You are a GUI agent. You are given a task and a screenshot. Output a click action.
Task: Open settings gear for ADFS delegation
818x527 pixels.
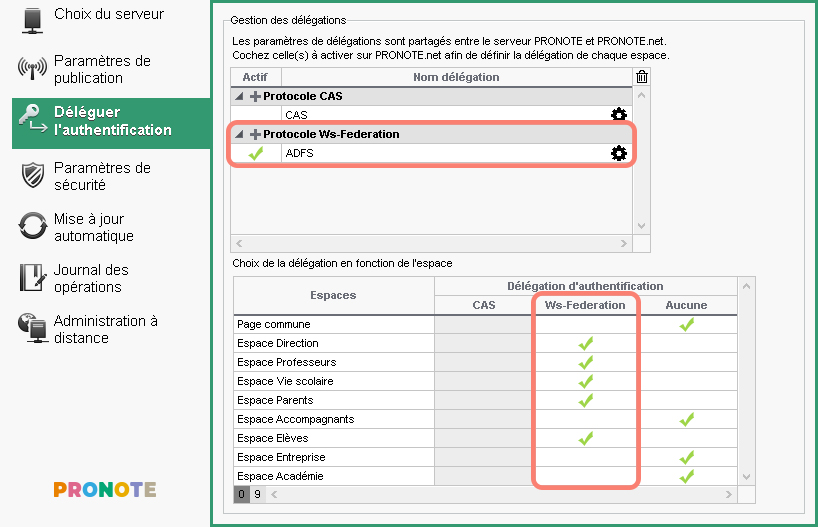tap(619, 153)
